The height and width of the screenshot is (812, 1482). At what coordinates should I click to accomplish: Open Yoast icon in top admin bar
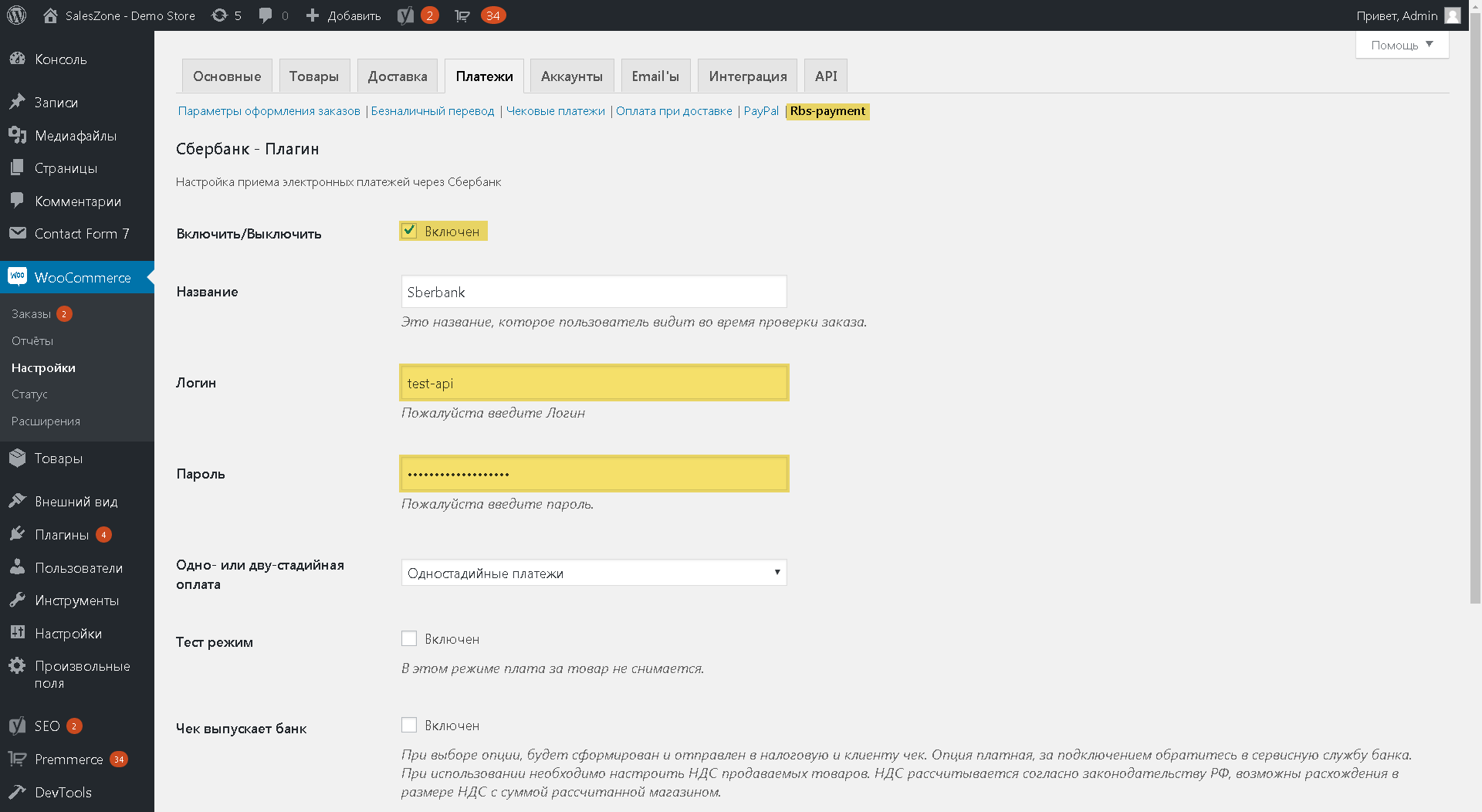click(406, 15)
